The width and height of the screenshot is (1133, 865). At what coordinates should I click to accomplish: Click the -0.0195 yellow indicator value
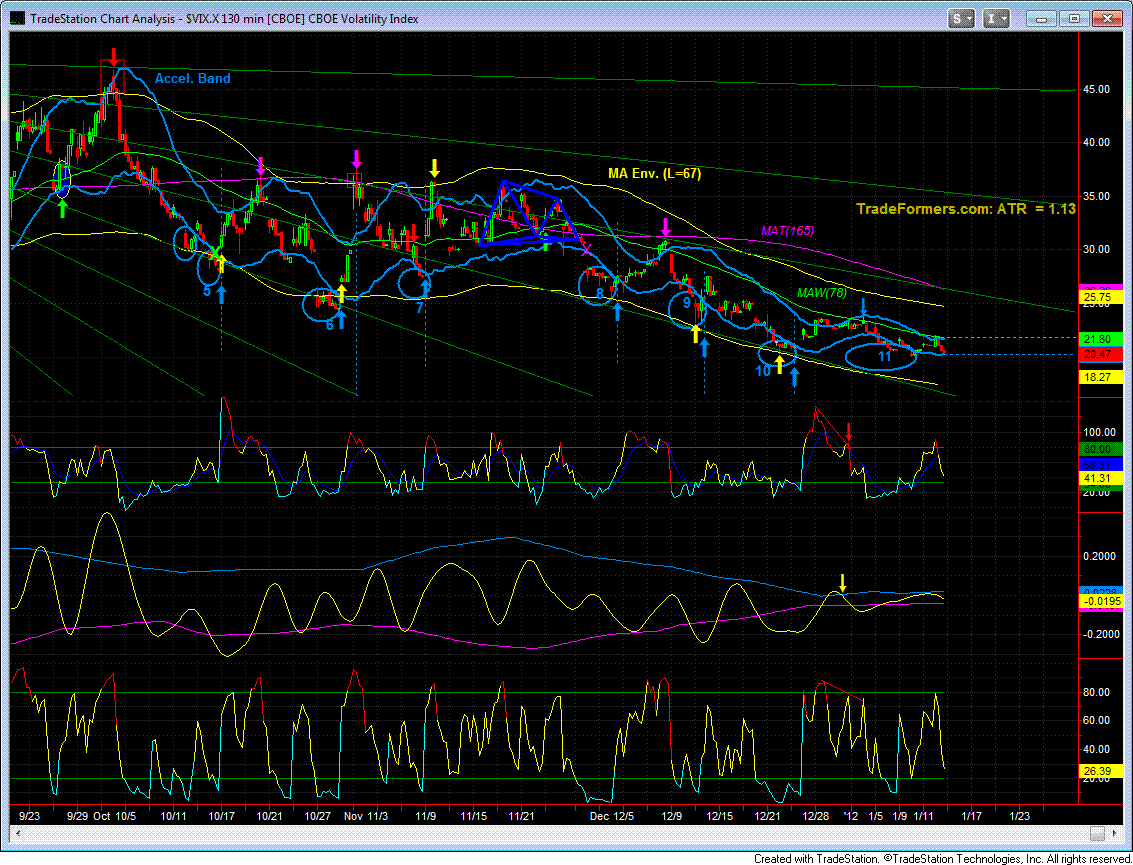[1100, 602]
